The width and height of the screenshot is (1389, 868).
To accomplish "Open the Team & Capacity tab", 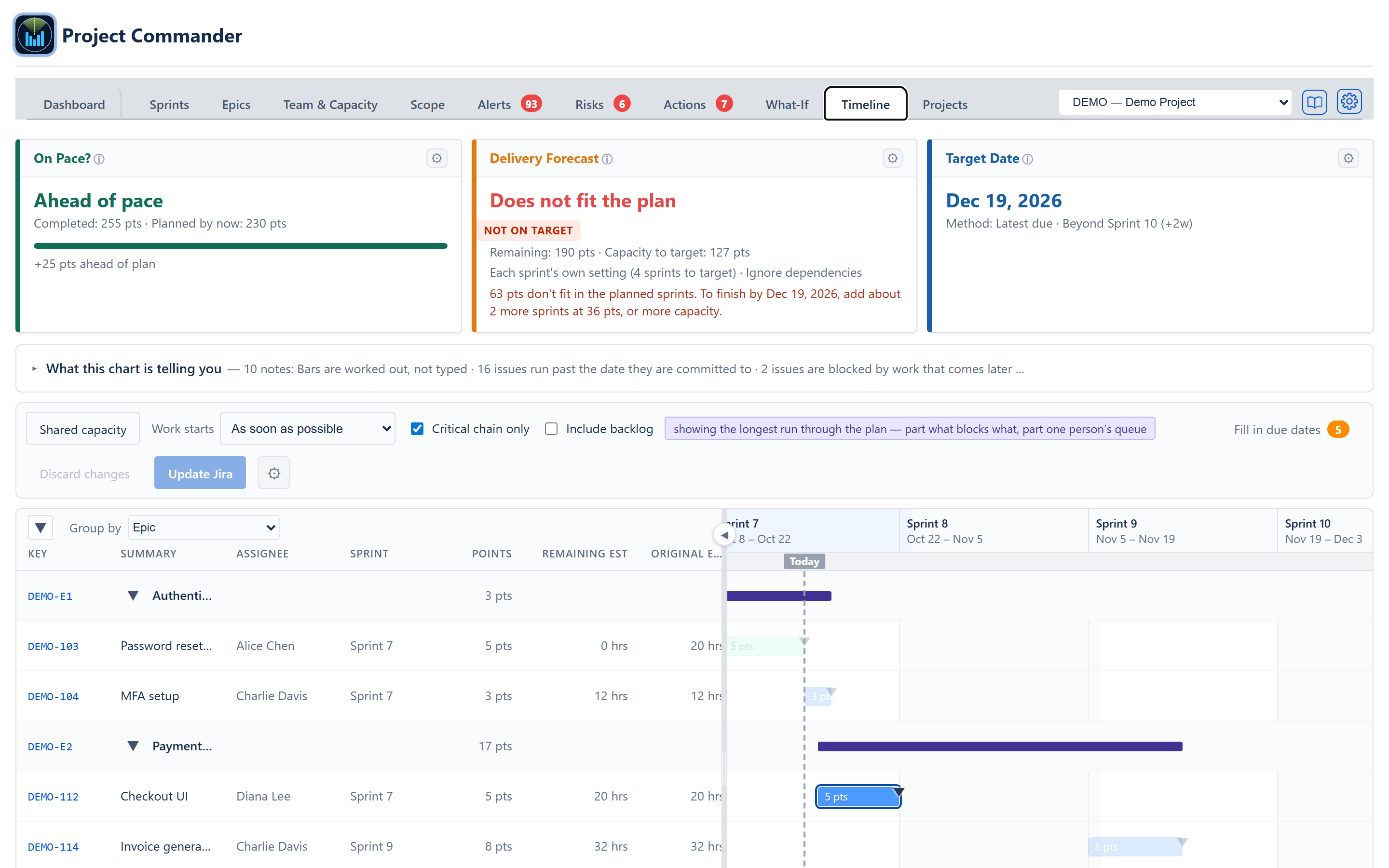I will tap(330, 105).
